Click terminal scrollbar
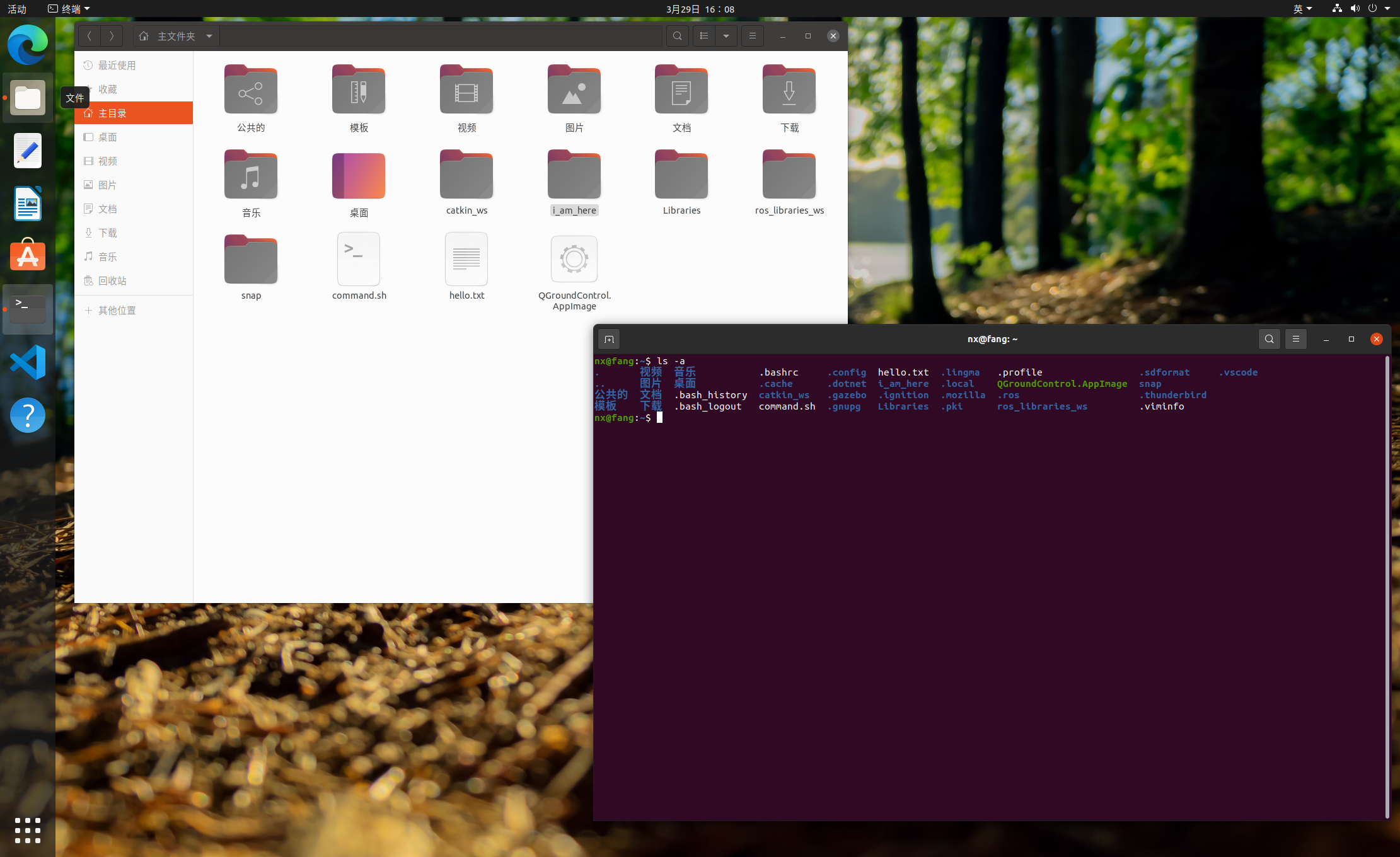 coord(1387,587)
